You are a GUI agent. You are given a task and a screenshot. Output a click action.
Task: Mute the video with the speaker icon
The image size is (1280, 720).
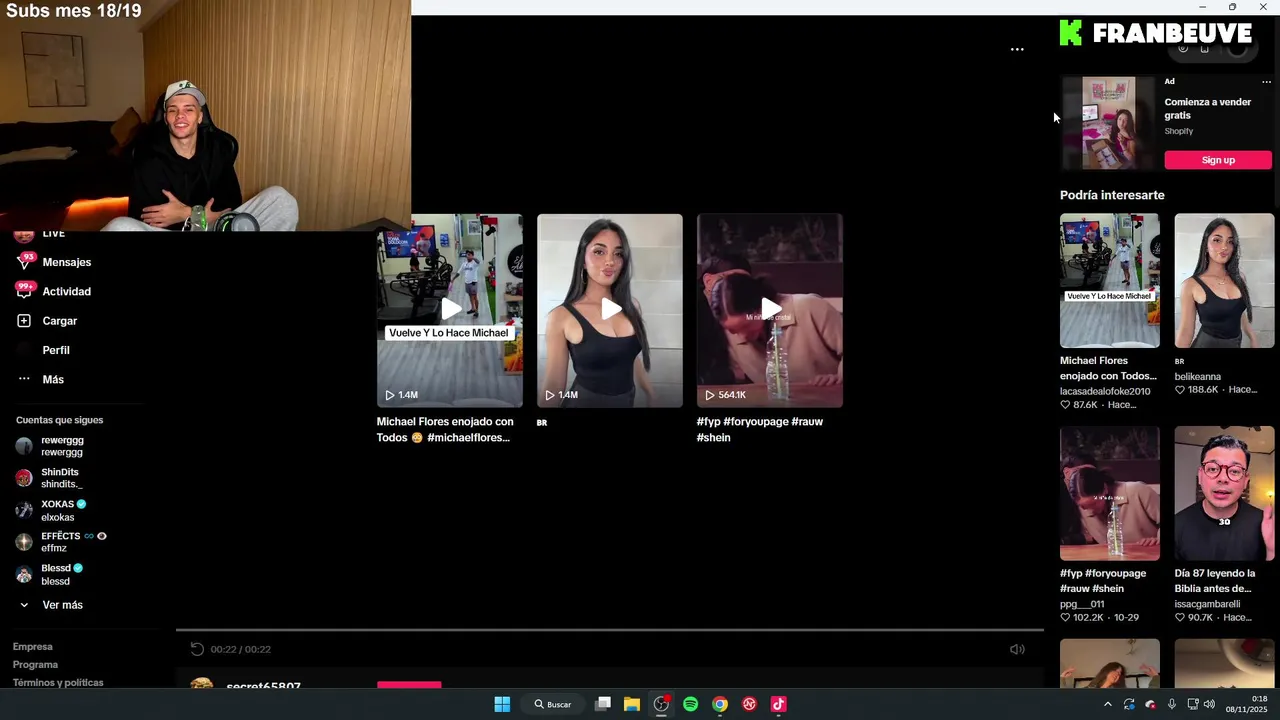pyautogui.click(x=1017, y=649)
